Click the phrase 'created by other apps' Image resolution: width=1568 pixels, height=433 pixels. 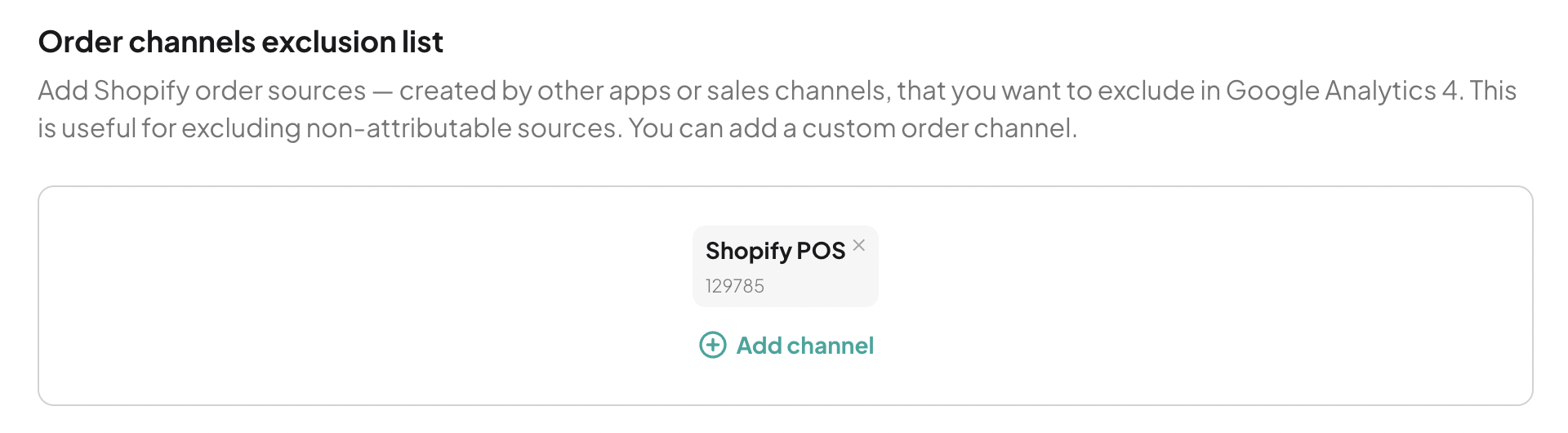(535, 91)
